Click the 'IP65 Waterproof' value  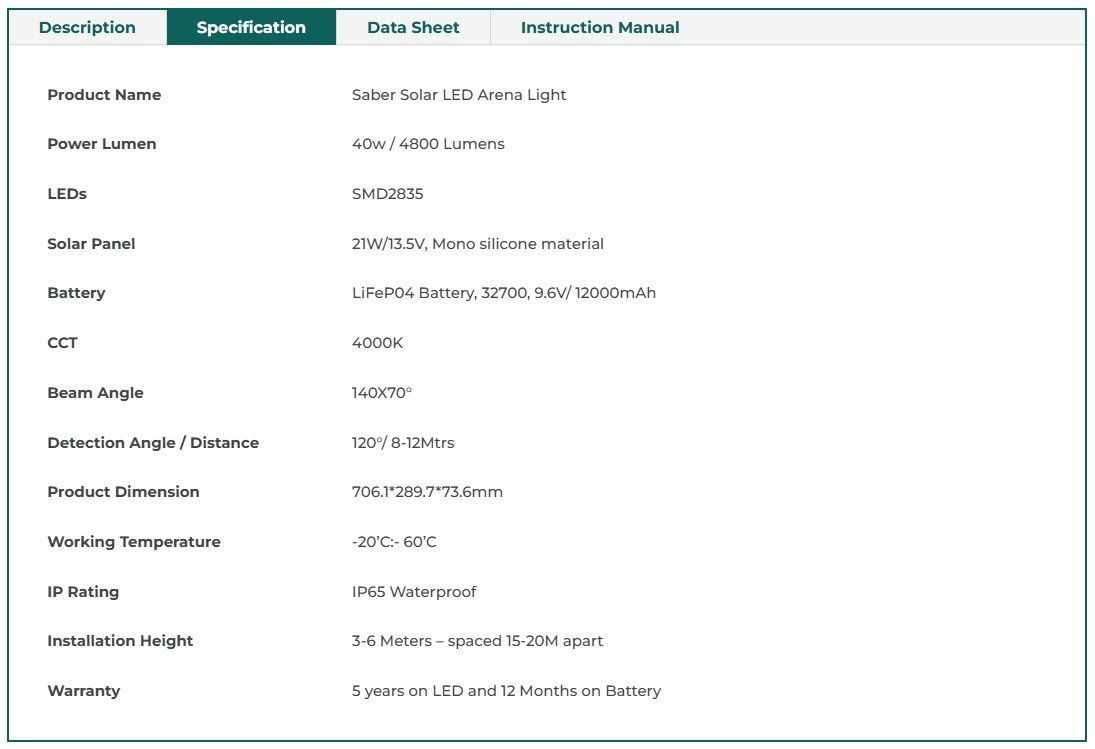pos(414,592)
